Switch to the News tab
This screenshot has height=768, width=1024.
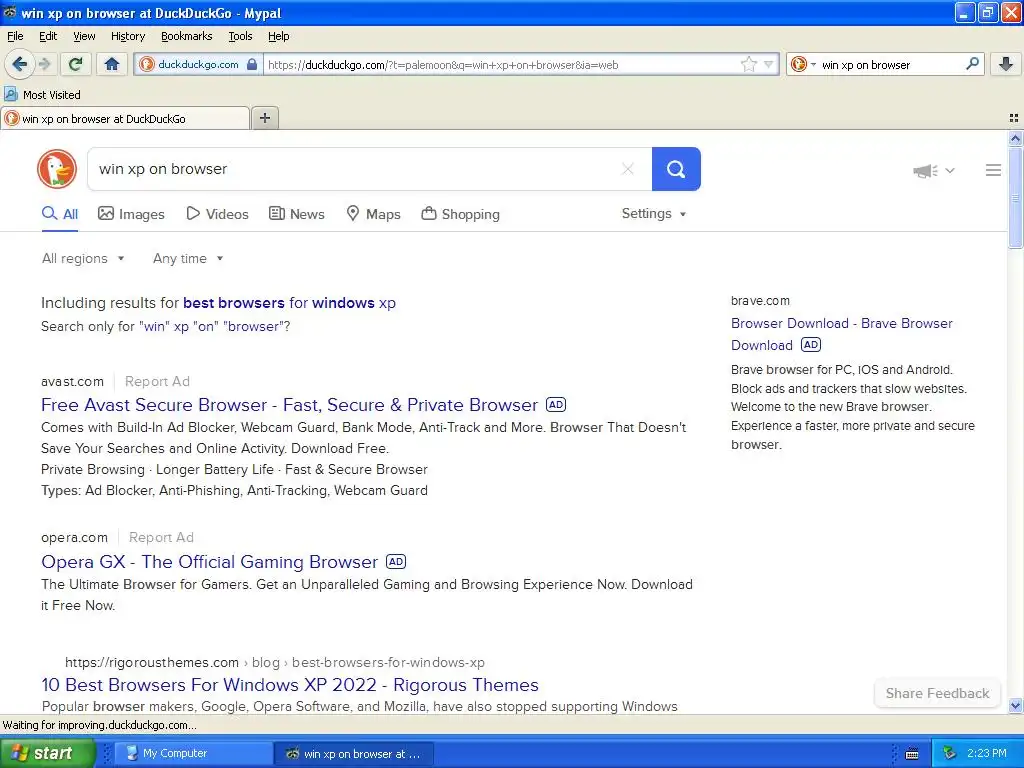click(296, 214)
